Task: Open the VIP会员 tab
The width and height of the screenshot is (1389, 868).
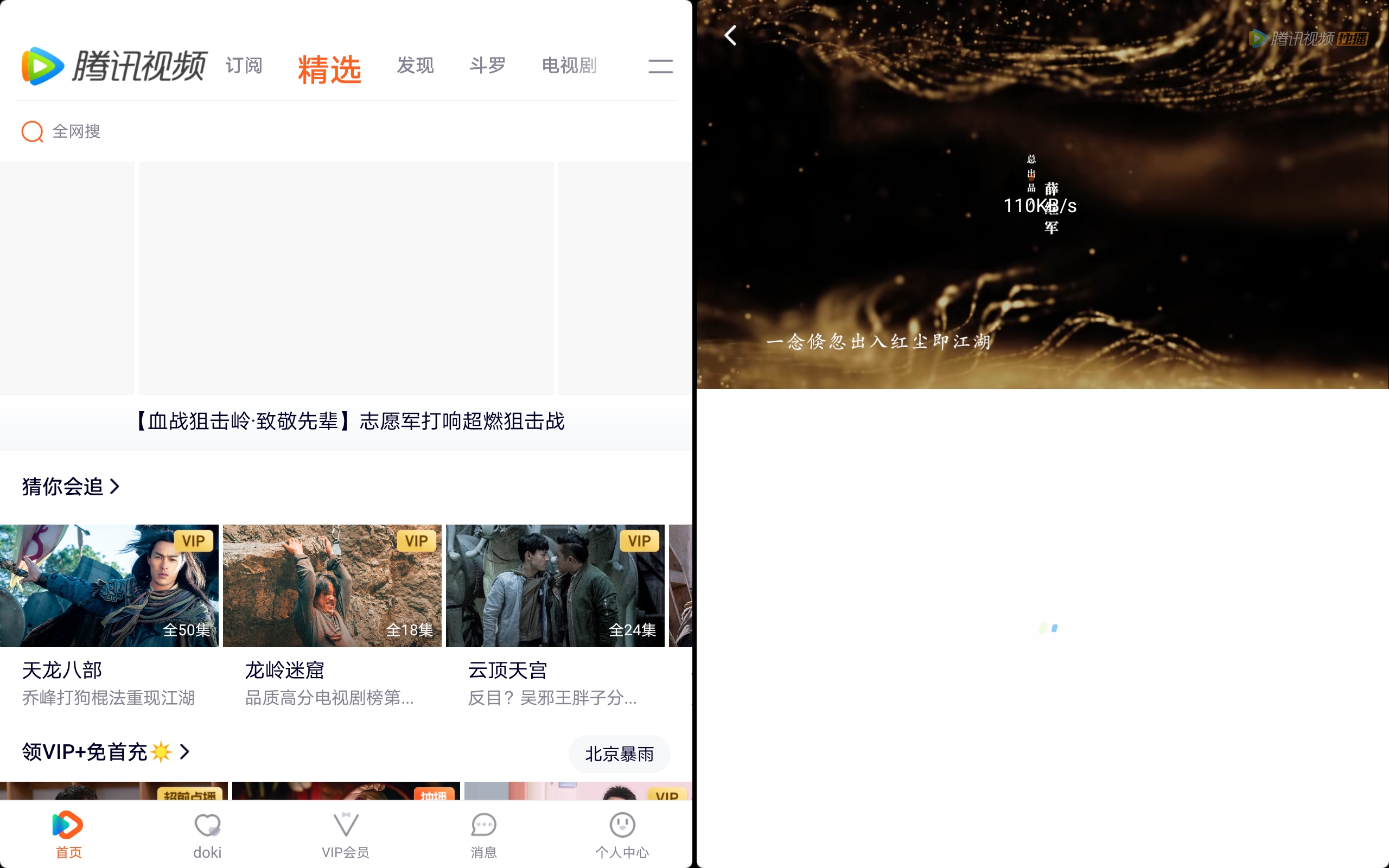Action: coord(346,835)
